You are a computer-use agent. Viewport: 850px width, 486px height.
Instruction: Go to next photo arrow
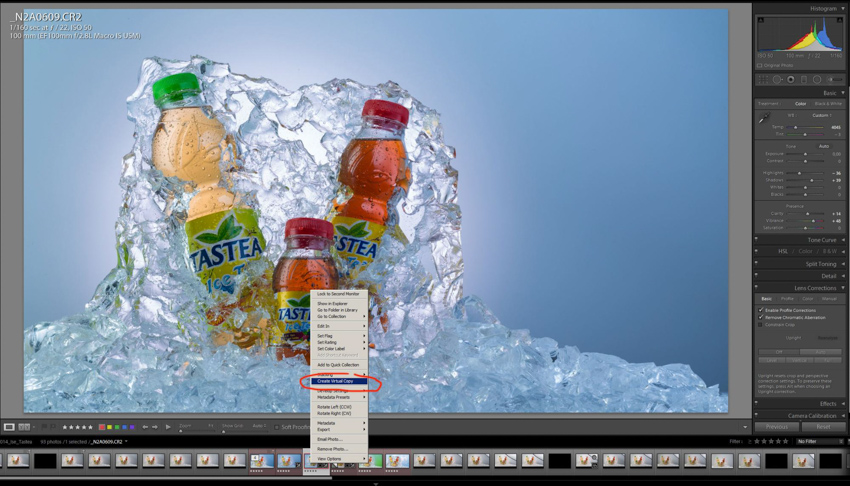click(x=154, y=427)
